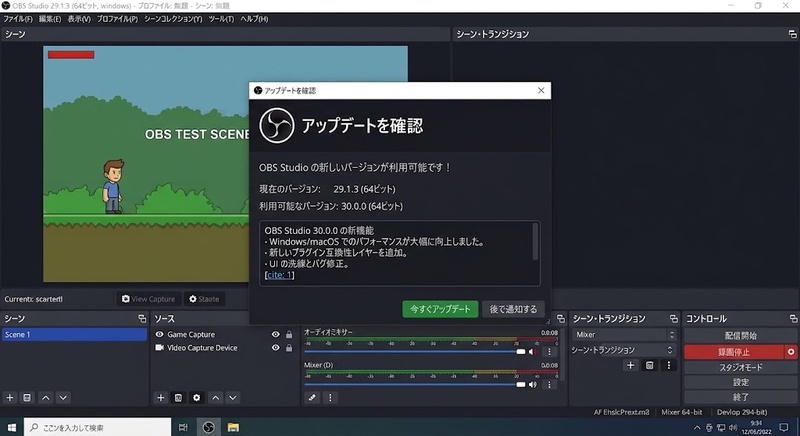
Task: Click the volume slider of the オーディオミキサー channel
Action: (x=415, y=352)
